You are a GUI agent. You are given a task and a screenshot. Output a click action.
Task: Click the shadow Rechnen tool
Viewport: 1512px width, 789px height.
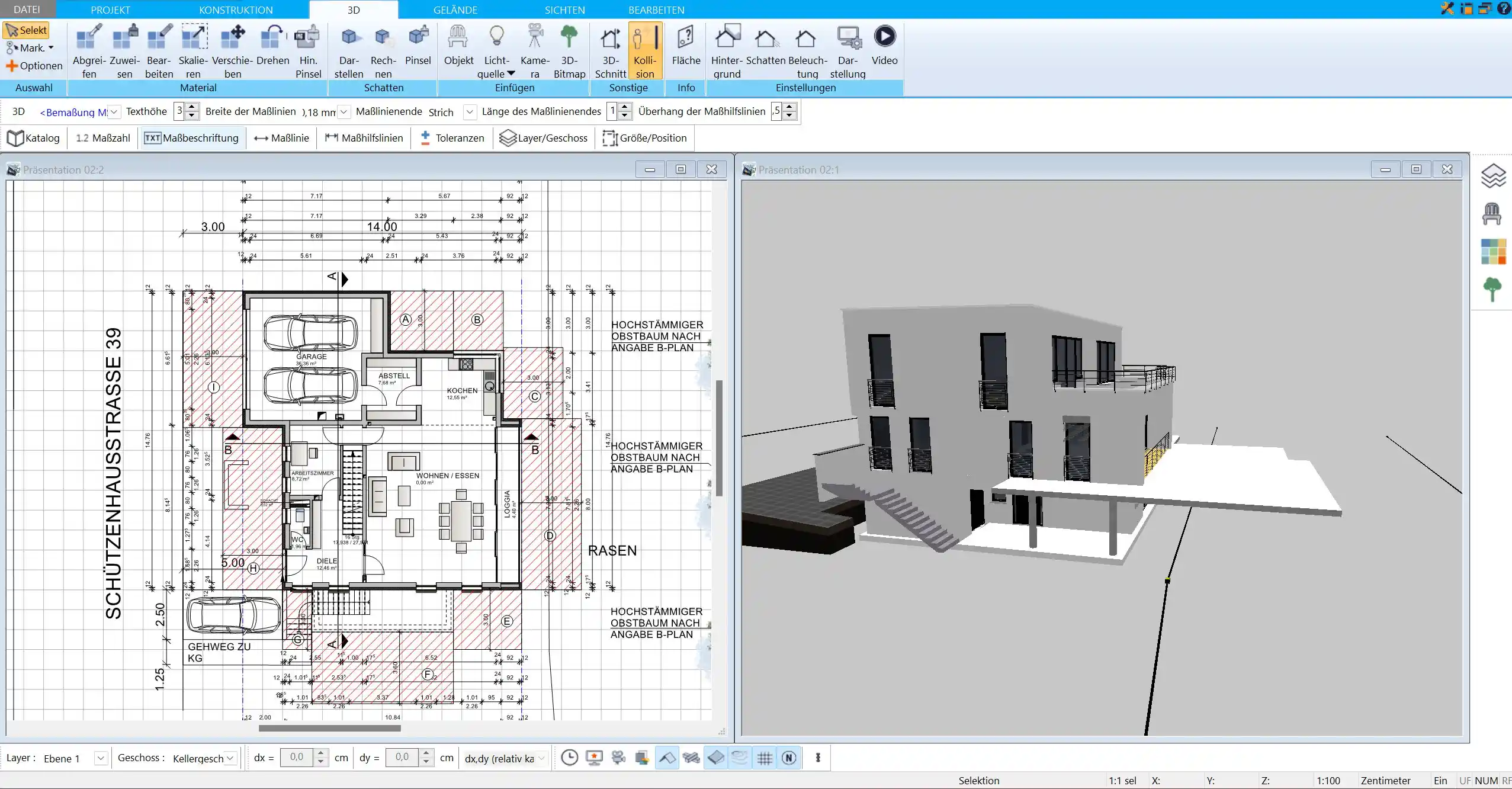(x=383, y=52)
